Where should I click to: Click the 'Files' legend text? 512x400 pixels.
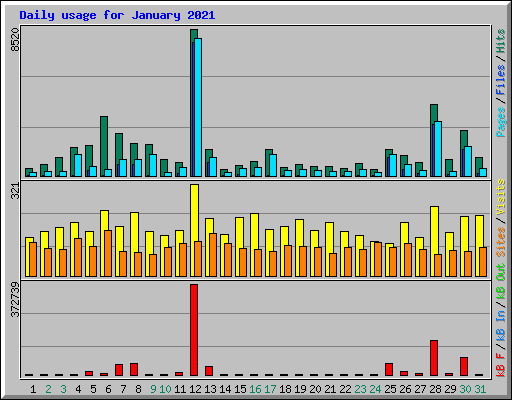pos(501,79)
